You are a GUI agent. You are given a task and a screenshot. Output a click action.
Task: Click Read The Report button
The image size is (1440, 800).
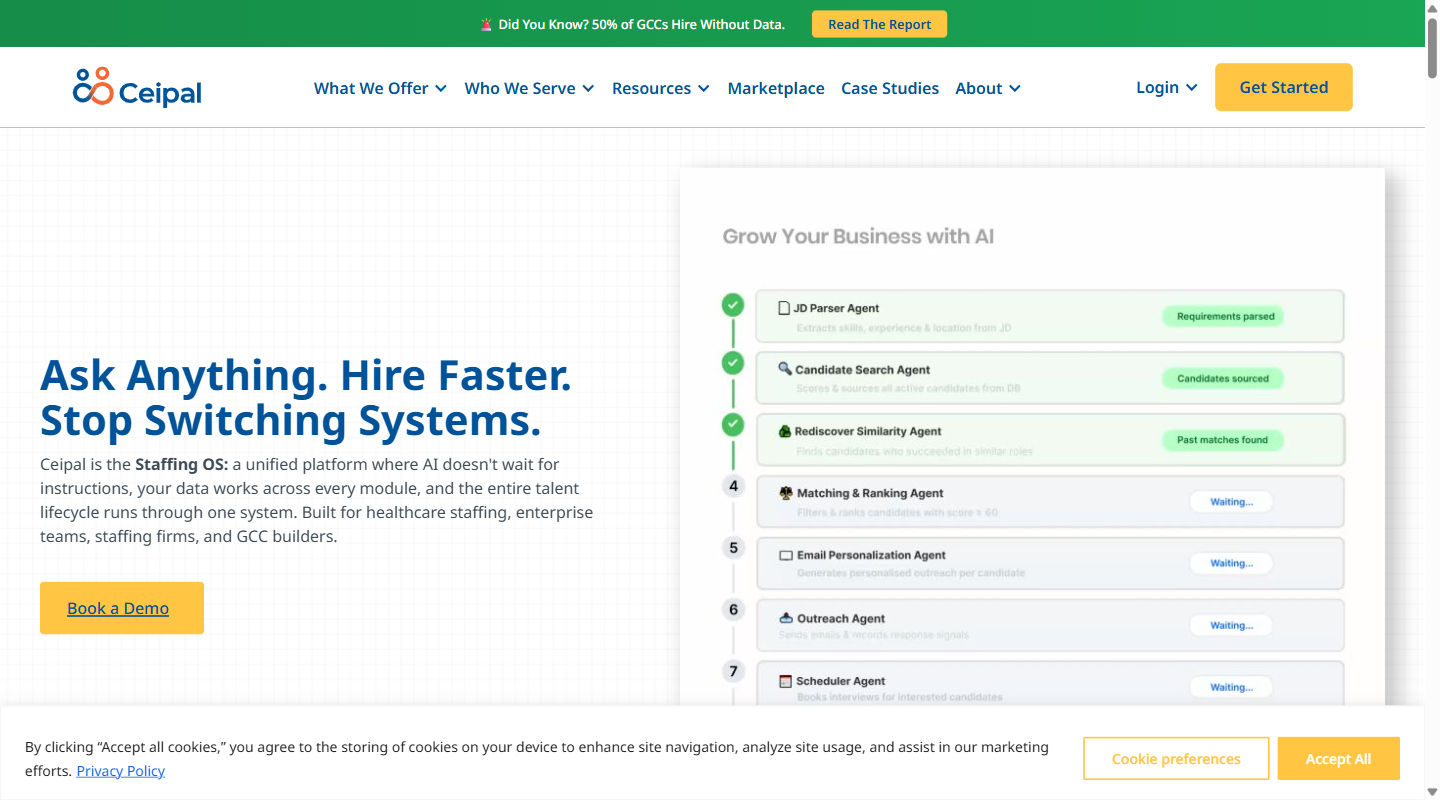point(879,24)
